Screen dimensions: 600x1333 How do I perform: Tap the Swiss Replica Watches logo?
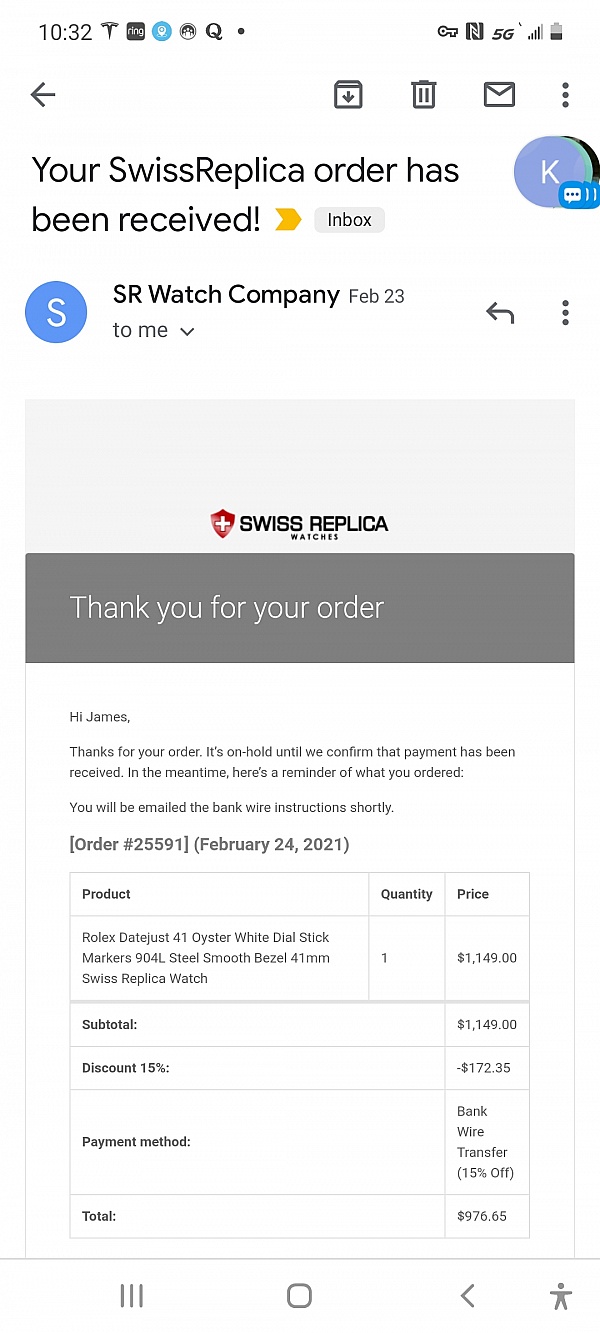tap(300, 524)
